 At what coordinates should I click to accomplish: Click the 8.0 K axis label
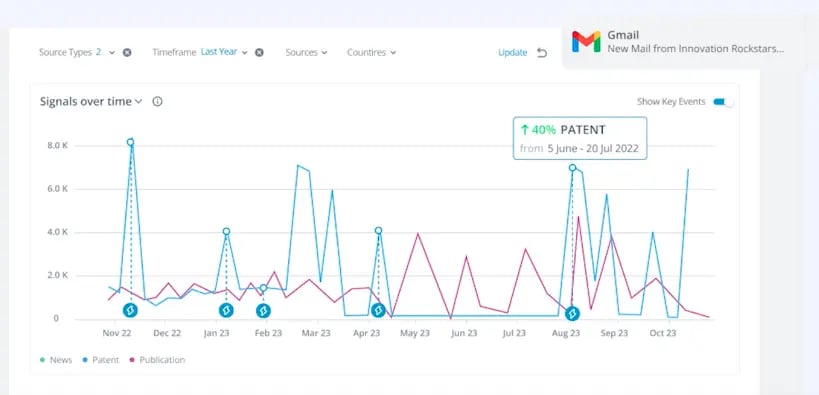coord(58,146)
